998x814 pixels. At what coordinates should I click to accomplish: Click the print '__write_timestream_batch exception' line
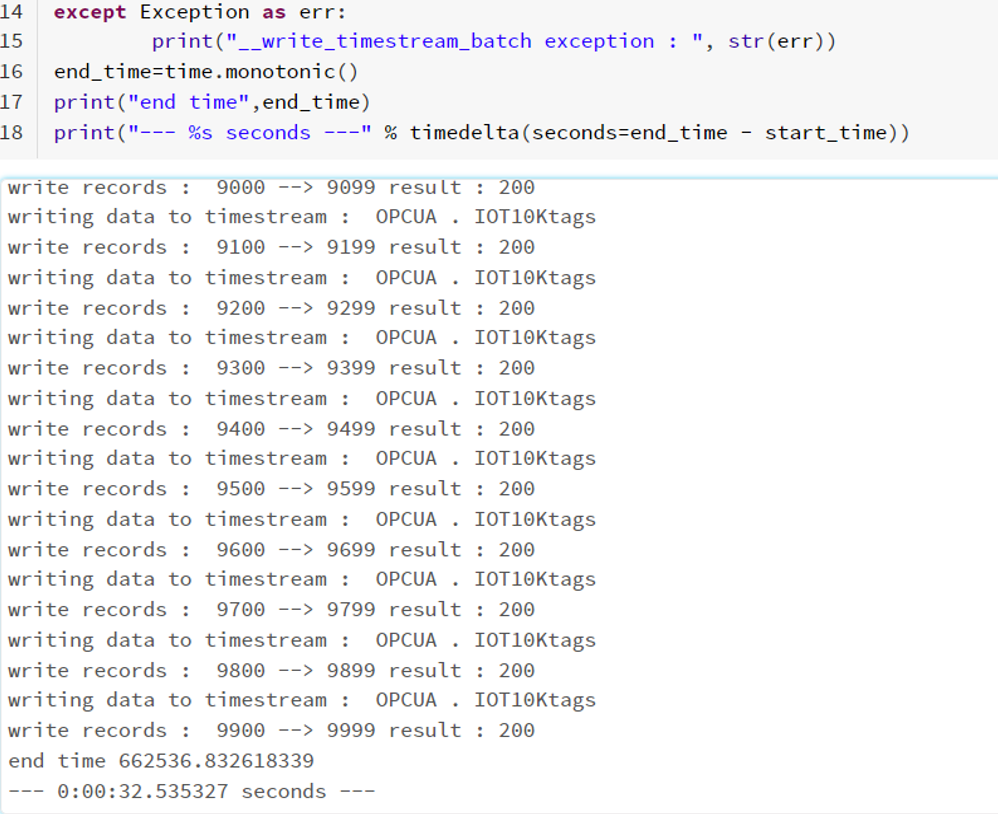coord(494,41)
